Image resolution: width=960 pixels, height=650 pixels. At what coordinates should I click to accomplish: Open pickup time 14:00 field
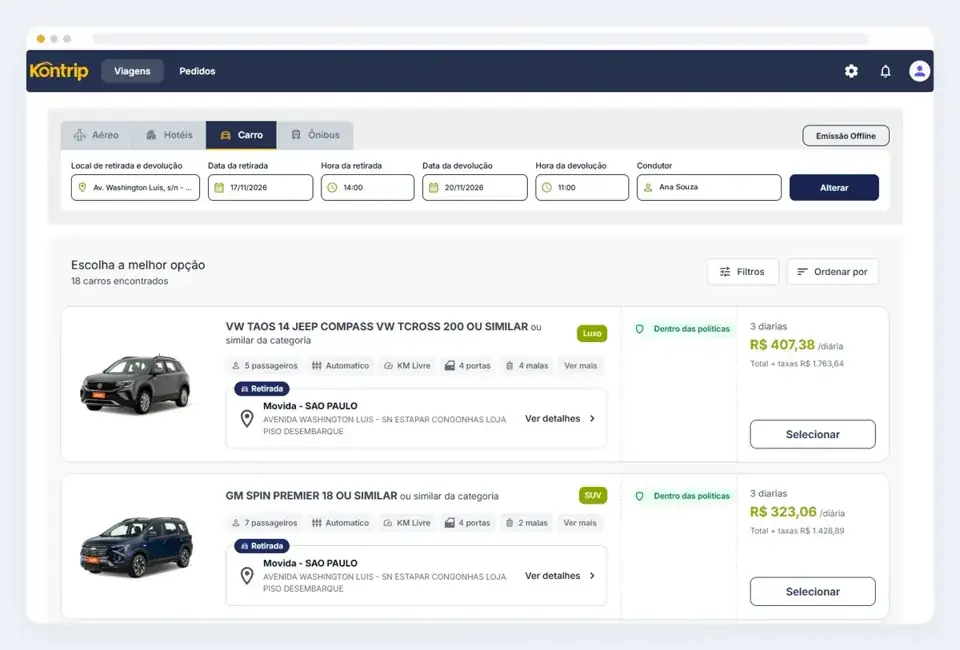tap(367, 187)
